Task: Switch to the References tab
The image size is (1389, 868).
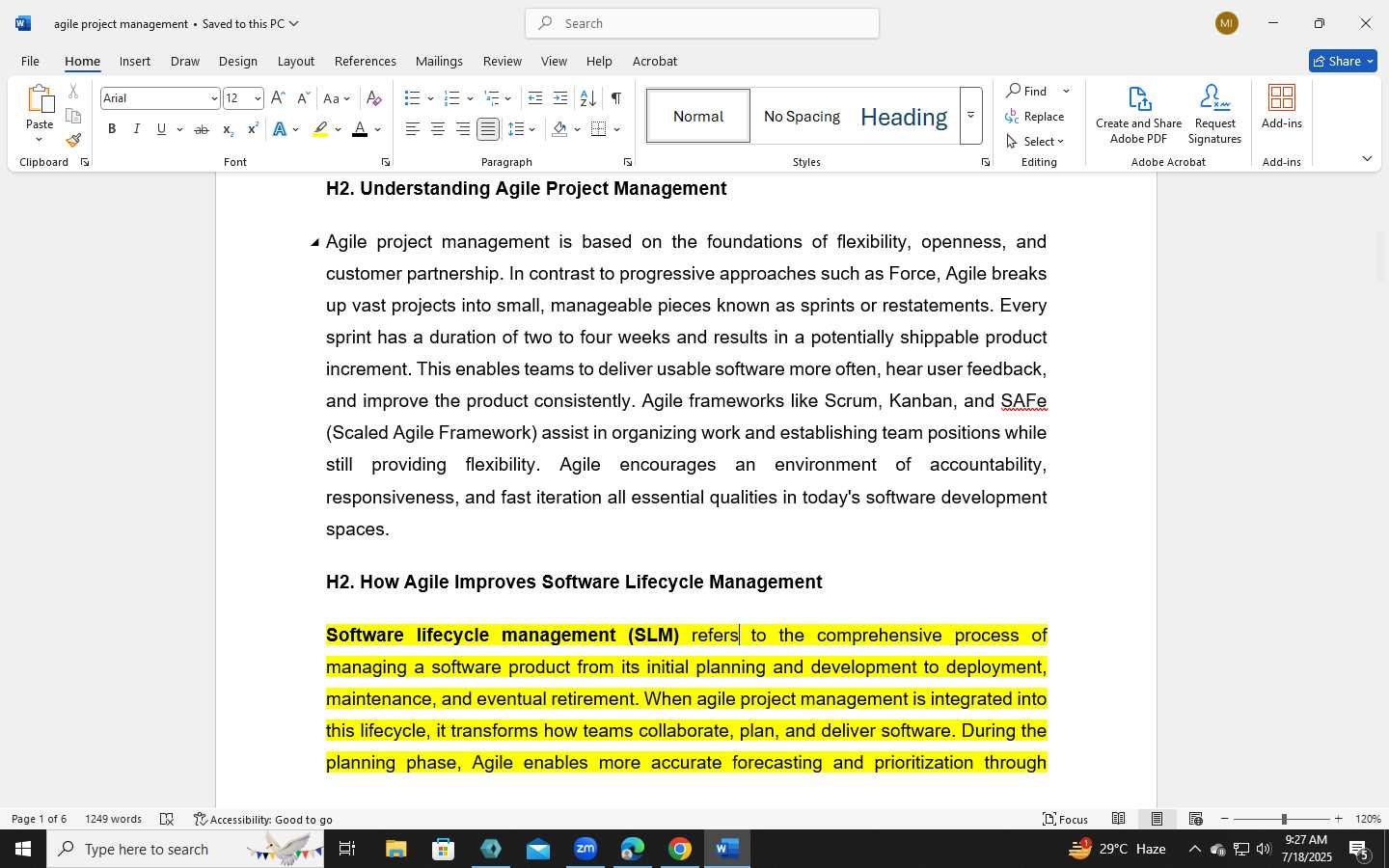Action: [x=365, y=61]
